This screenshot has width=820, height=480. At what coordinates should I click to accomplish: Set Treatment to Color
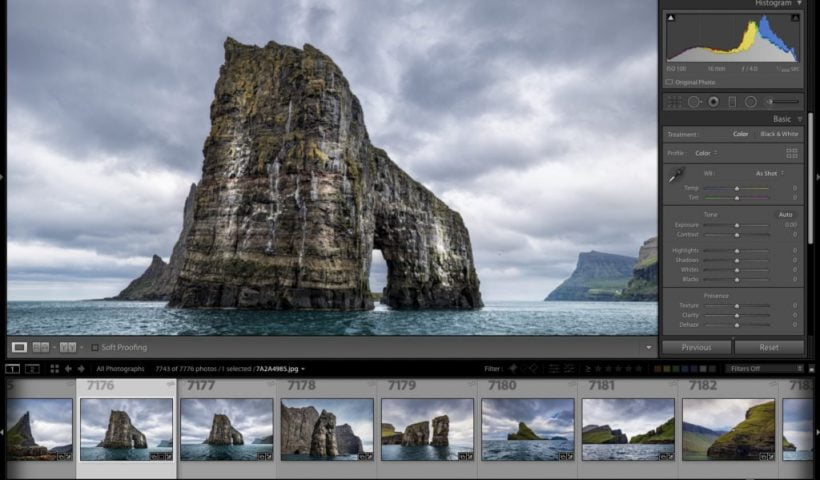click(740, 134)
